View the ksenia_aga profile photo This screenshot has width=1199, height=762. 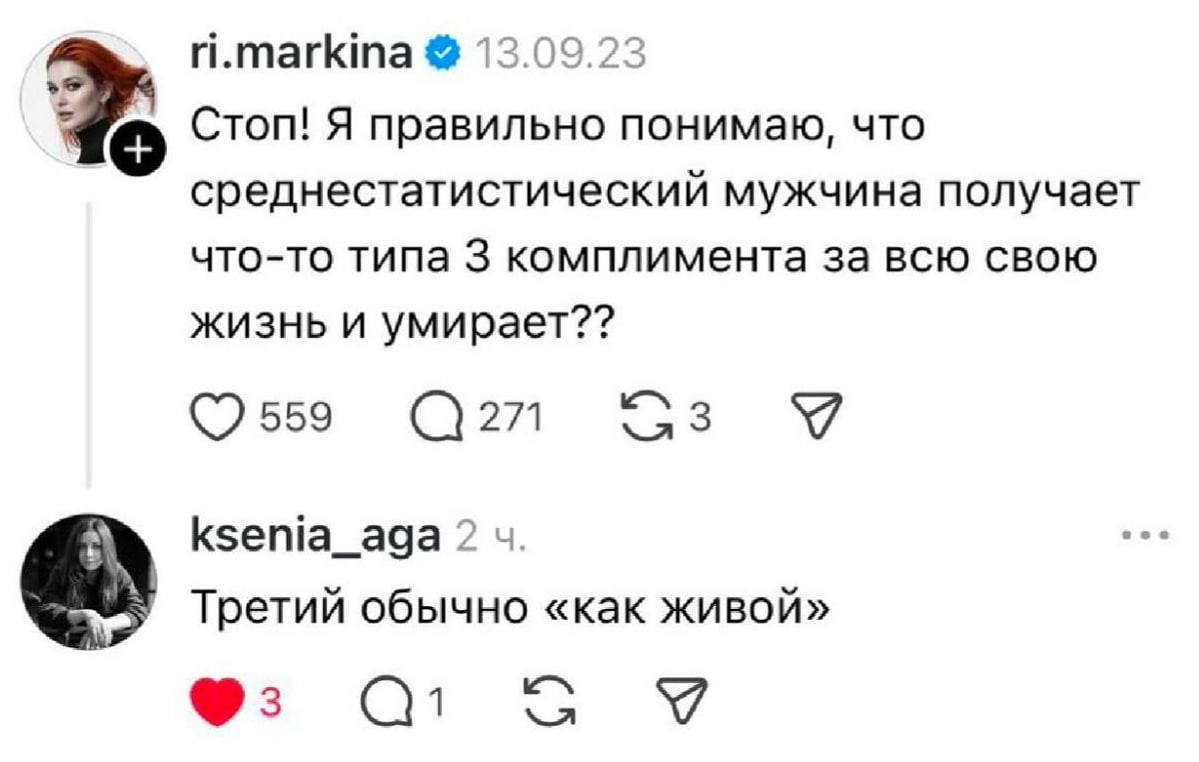pyautogui.click(x=95, y=587)
